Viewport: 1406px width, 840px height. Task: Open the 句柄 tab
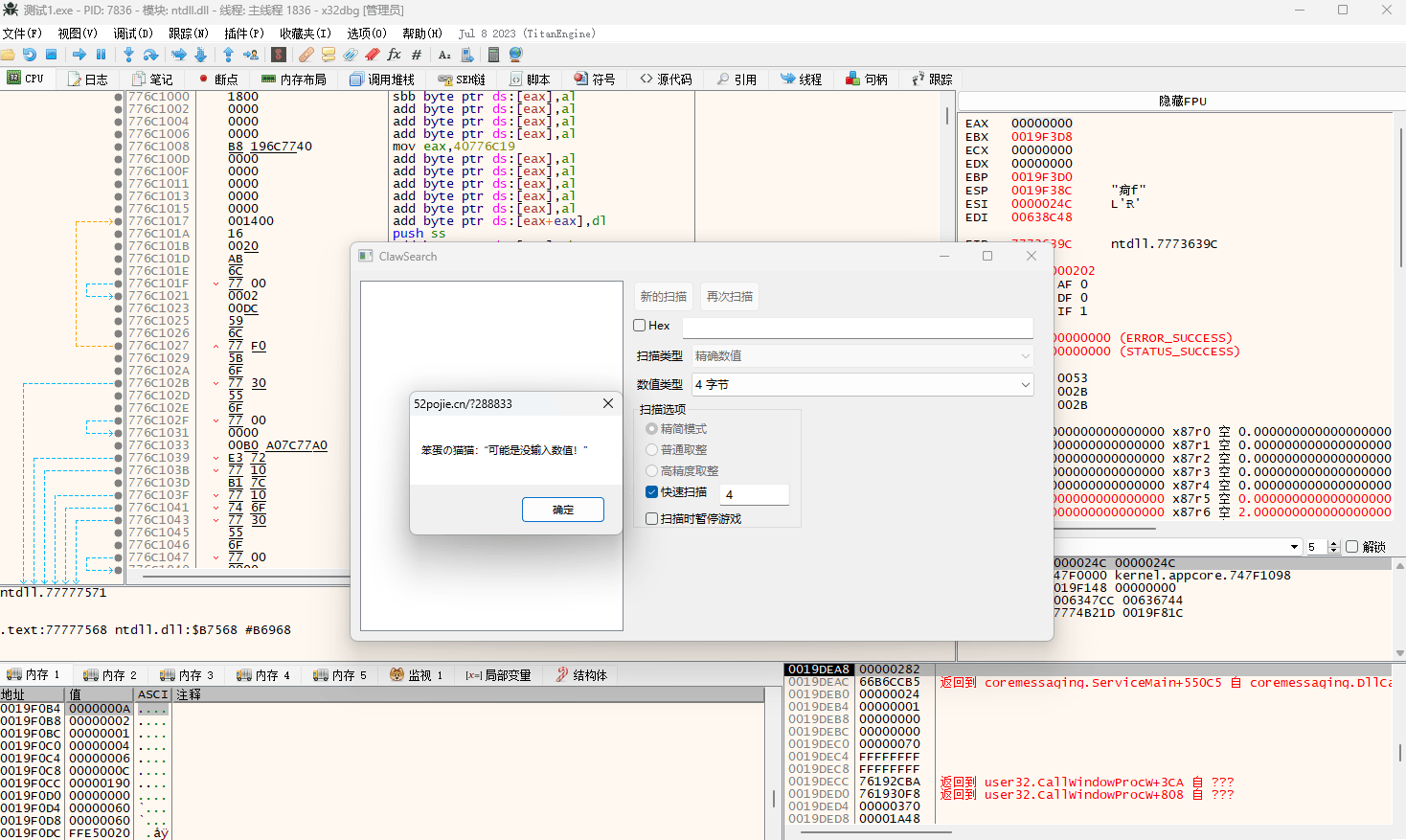[867, 79]
